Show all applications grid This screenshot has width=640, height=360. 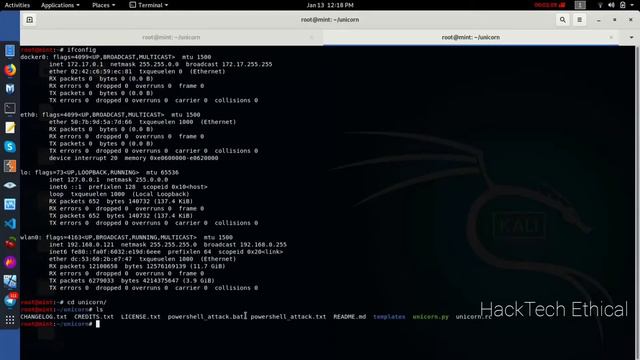click(x=10, y=320)
